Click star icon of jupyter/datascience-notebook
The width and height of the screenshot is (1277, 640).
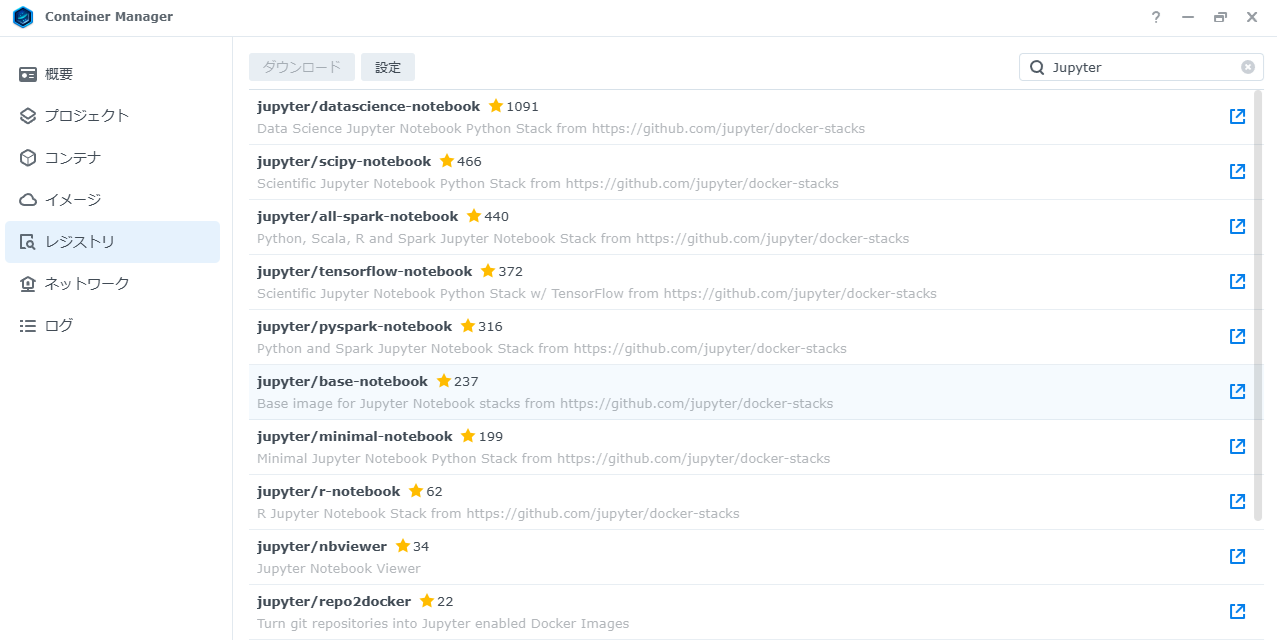tap(496, 106)
